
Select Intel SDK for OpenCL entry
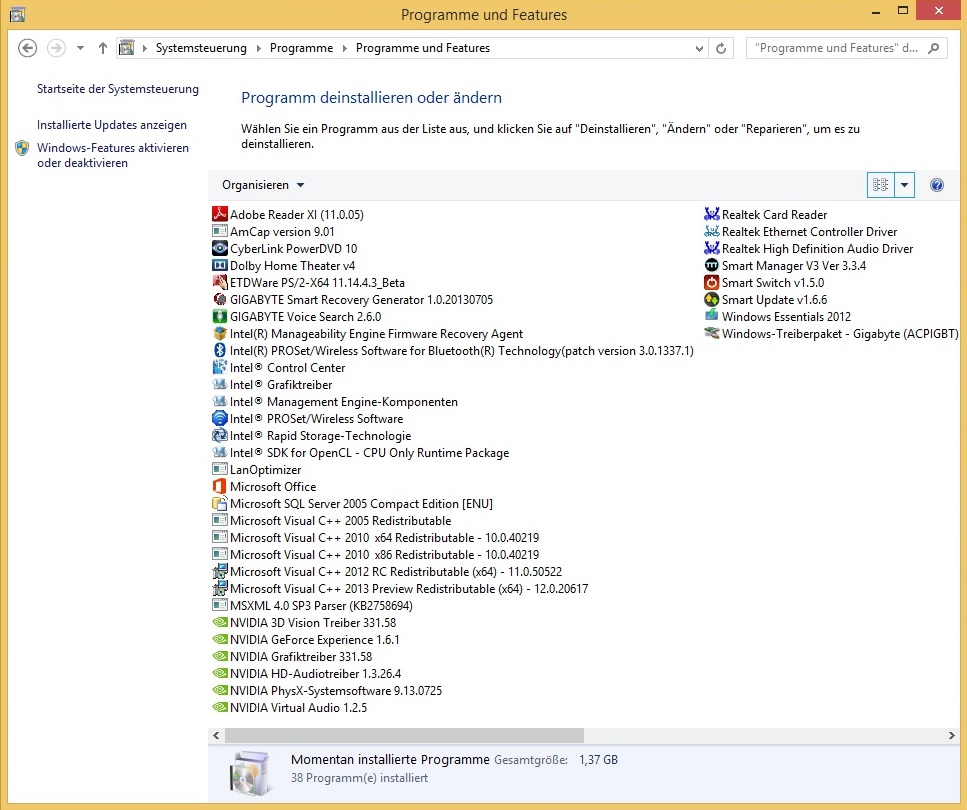[x=361, y=452]
